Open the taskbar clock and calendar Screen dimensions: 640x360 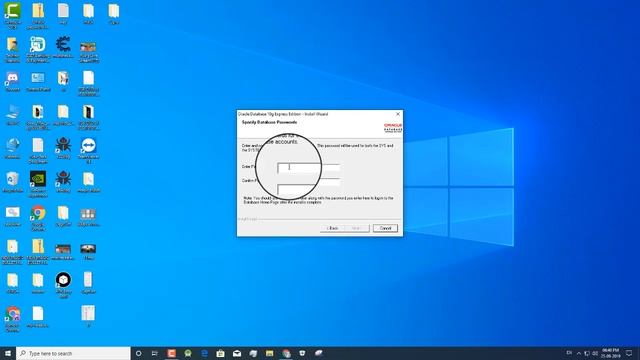click(x=611, y=353)
